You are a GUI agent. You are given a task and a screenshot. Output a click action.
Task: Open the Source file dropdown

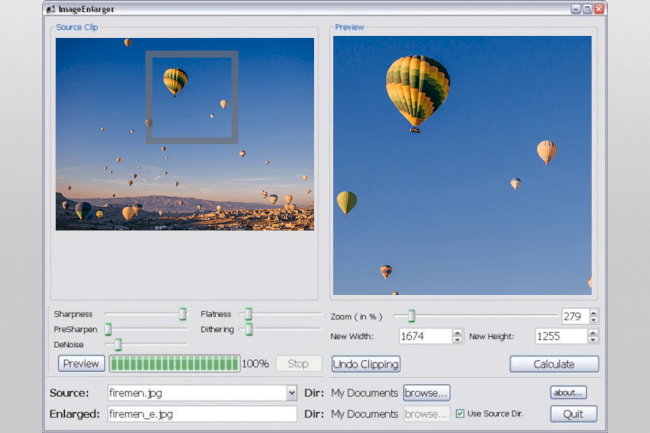pos(292,392)
